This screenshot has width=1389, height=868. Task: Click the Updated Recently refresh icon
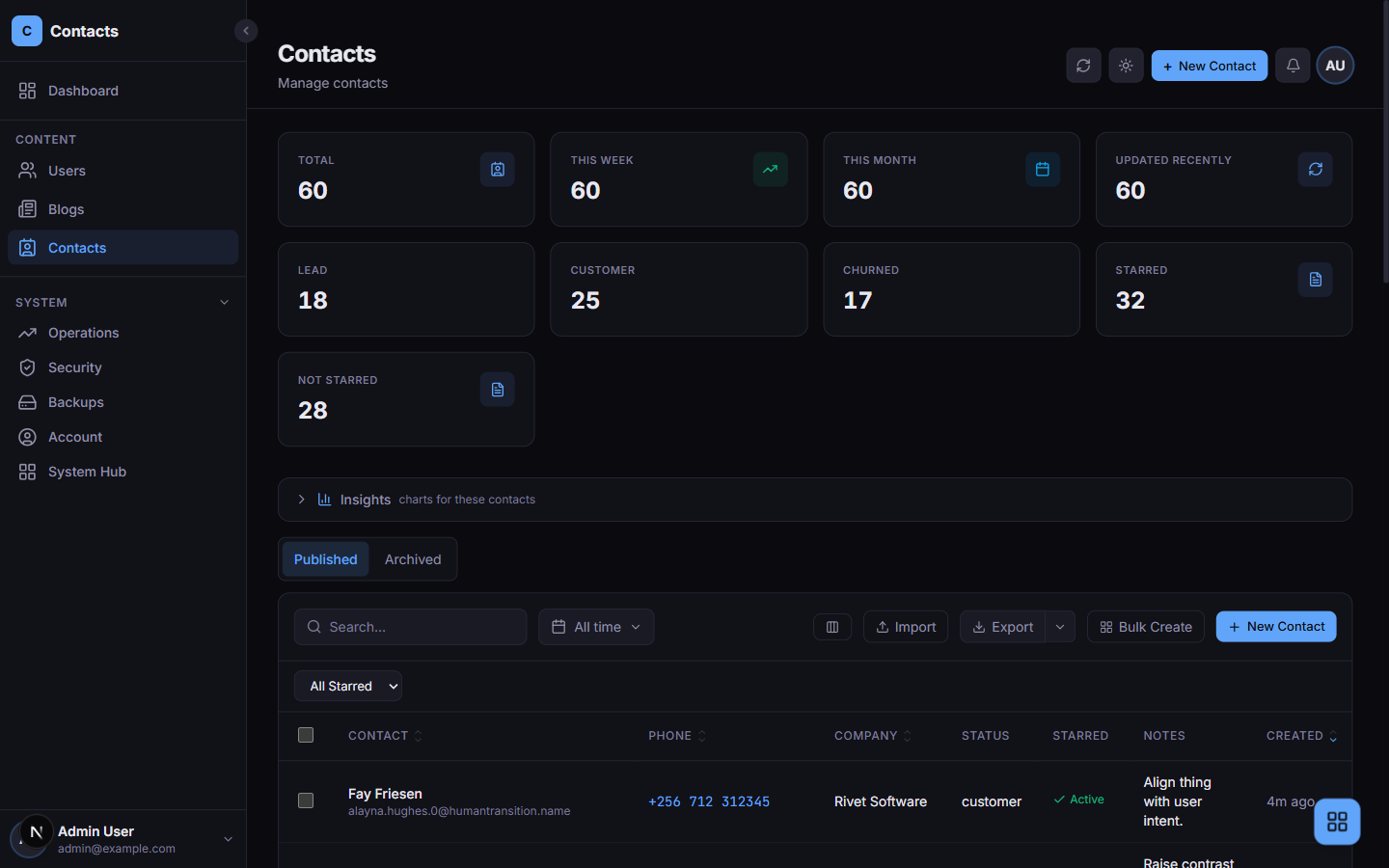[1316, 170]
